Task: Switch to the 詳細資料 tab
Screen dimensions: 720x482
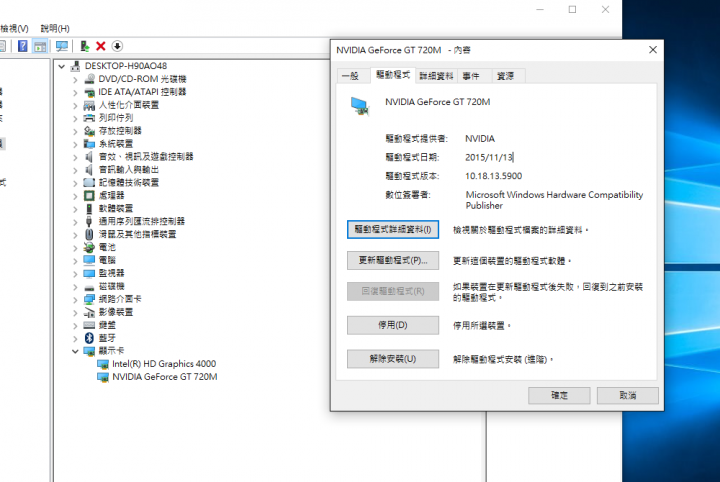Action: pyautogui.click(x=436, y=76)
